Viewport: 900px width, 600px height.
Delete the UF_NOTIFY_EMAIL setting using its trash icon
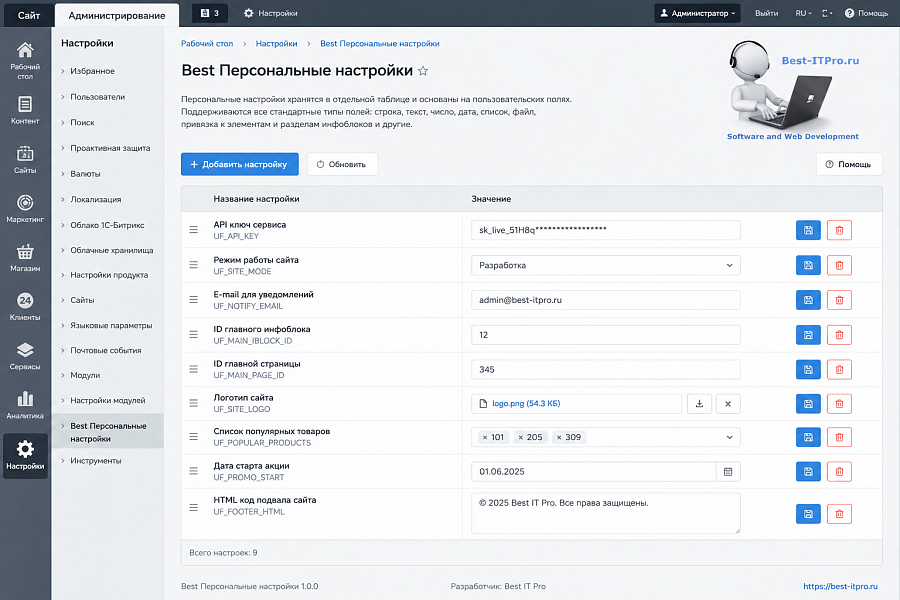point(839,300)
